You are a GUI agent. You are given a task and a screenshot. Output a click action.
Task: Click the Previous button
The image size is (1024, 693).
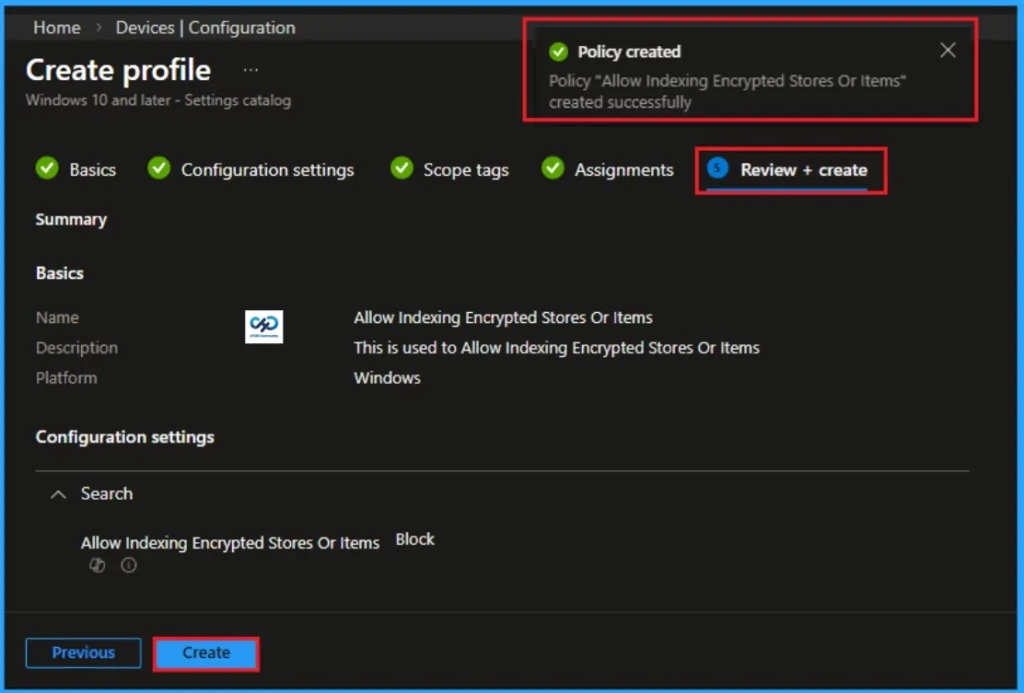click(x=83, y=653)
